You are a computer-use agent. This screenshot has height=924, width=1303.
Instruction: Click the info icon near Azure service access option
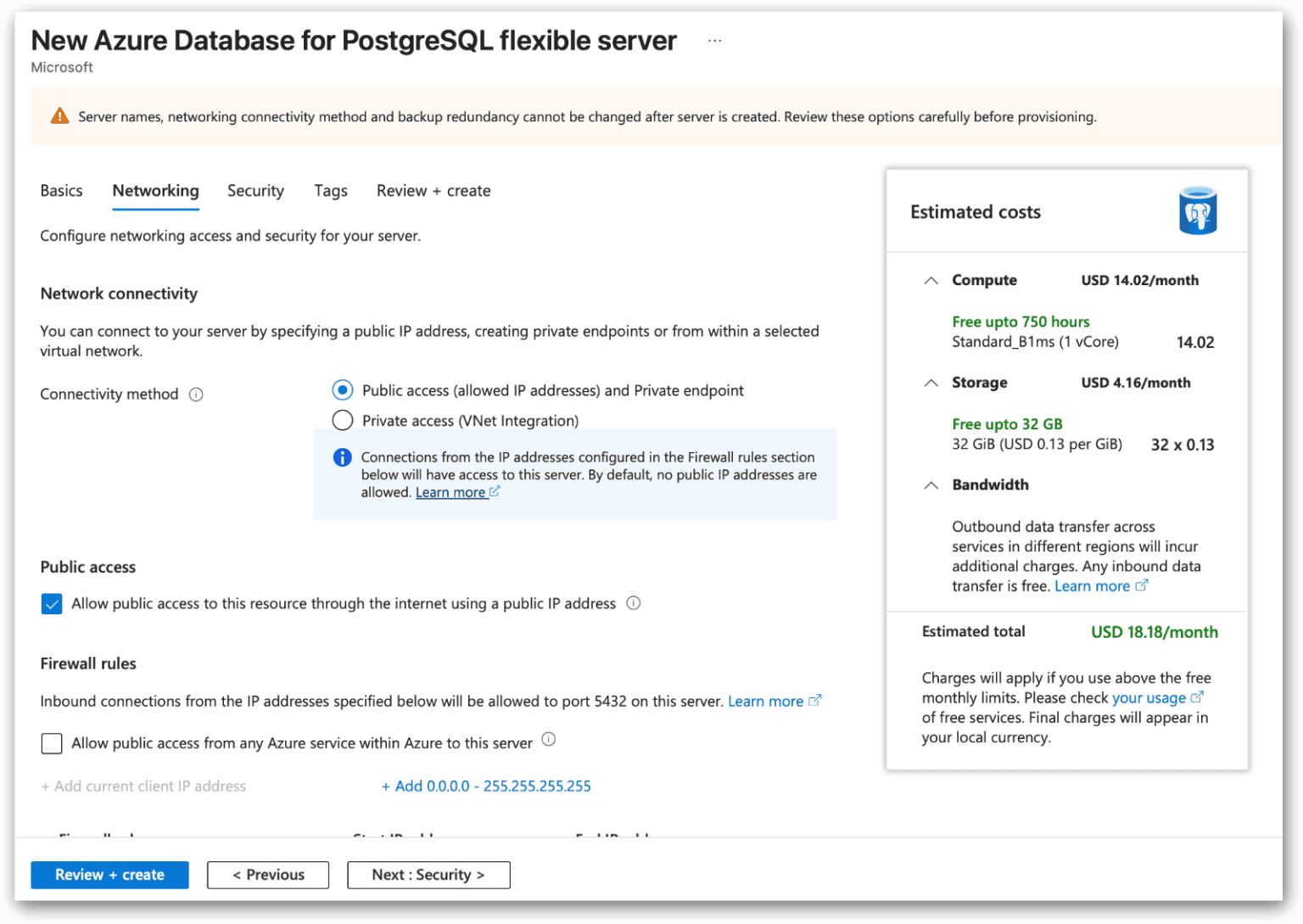548,739
